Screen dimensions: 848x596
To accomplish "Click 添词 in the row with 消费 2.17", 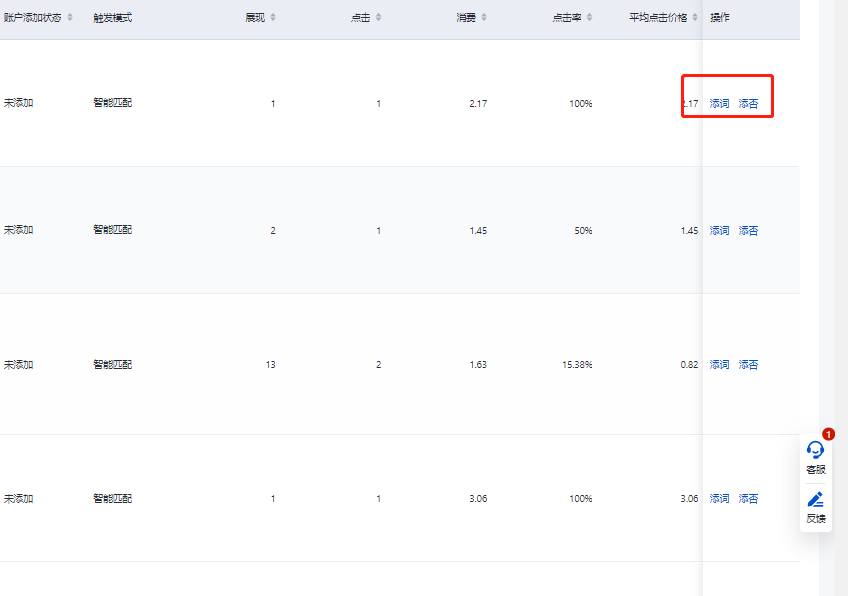I will click(x=719, y=104).
